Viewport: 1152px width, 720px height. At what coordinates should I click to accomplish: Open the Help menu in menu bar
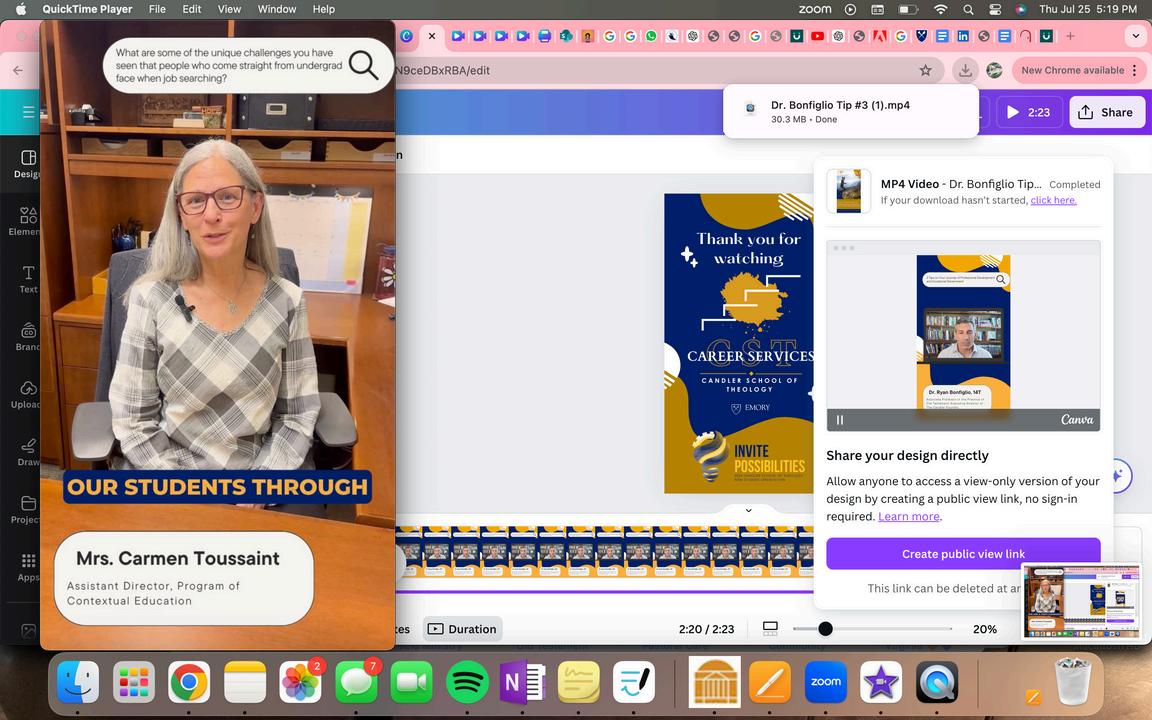coord(323,9)
